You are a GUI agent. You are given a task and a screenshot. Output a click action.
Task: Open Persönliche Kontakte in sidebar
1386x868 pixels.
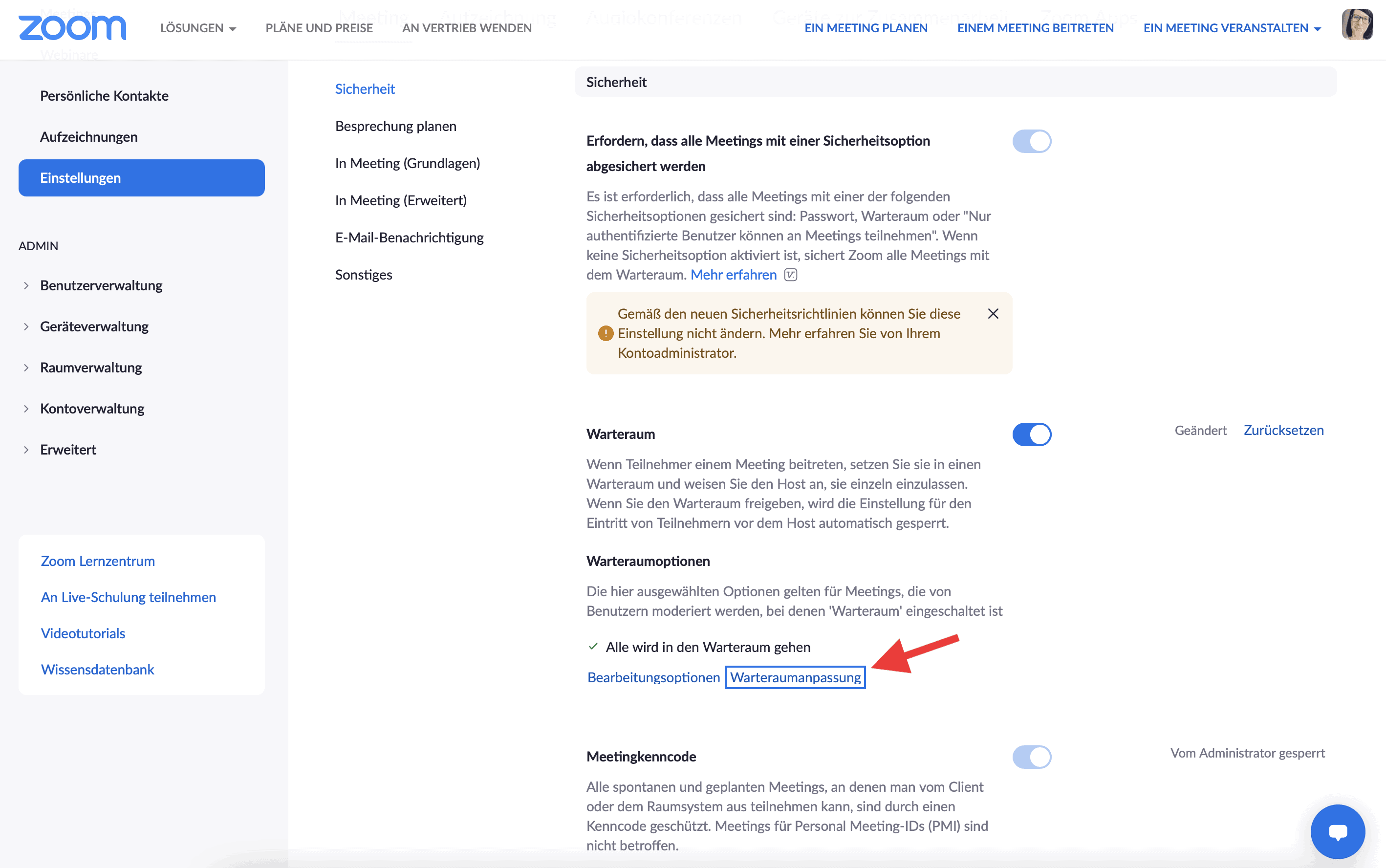coord(105,96)
